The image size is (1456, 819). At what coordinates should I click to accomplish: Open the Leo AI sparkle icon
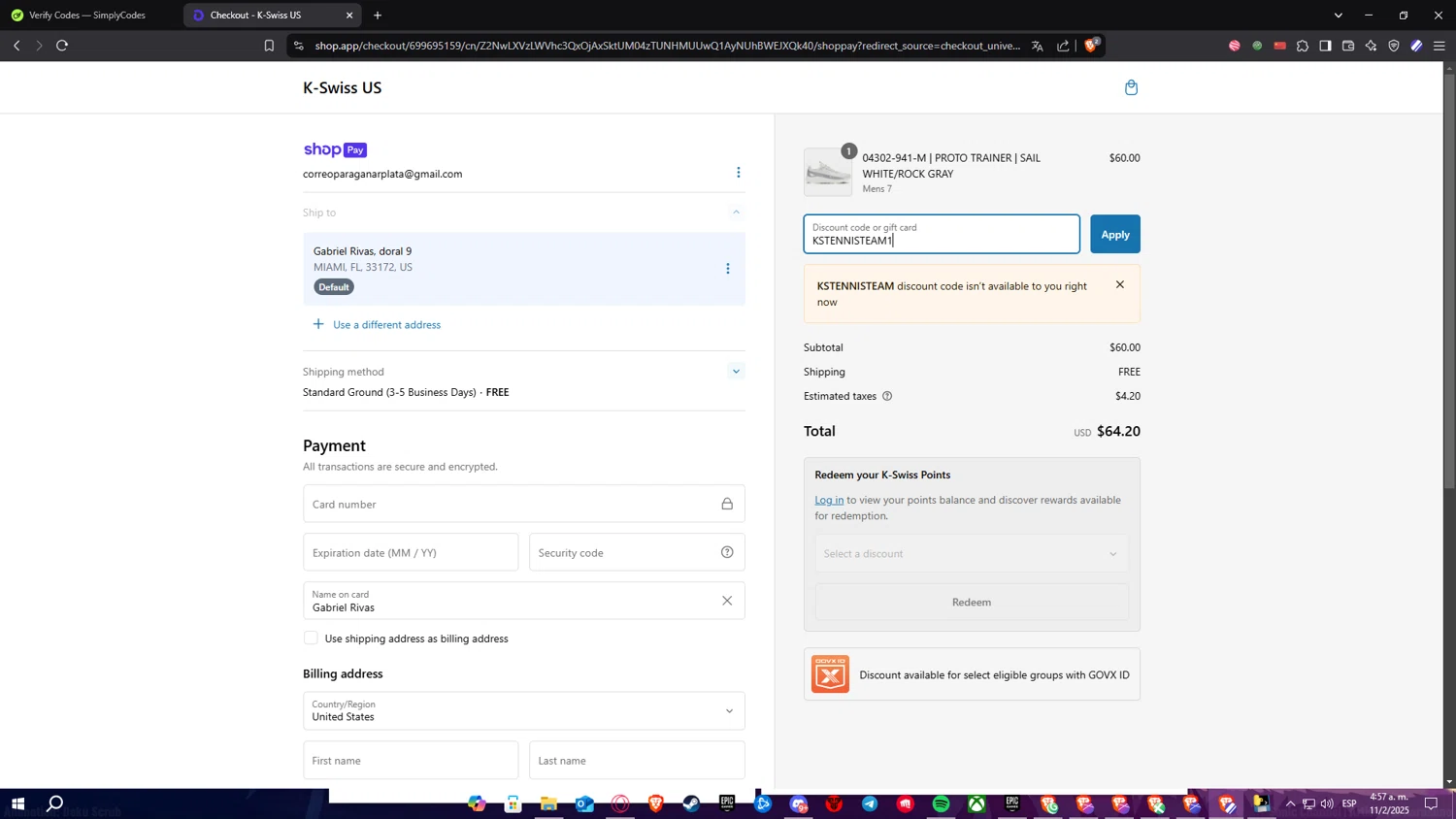[x=1371, y=46]
